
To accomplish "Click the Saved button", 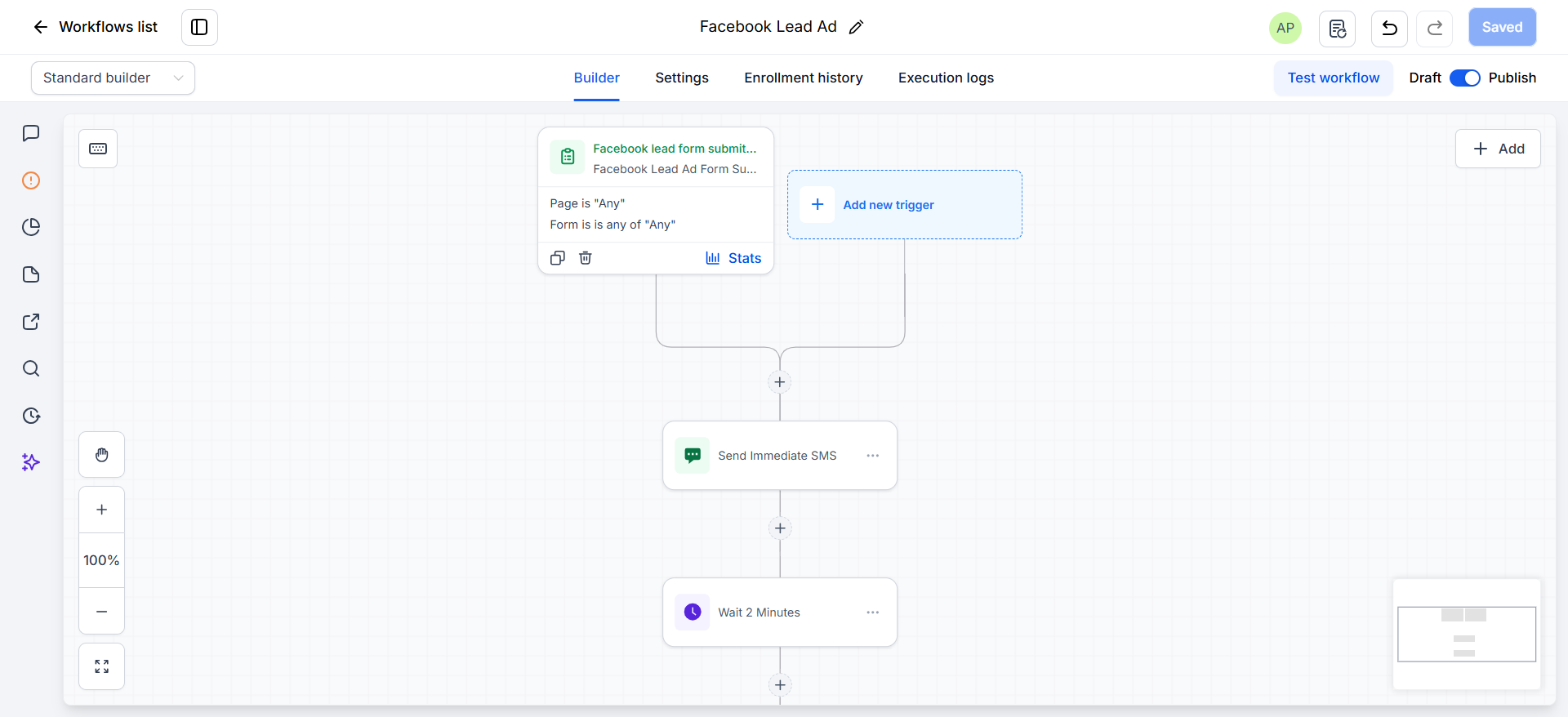I will [1502, 27].
